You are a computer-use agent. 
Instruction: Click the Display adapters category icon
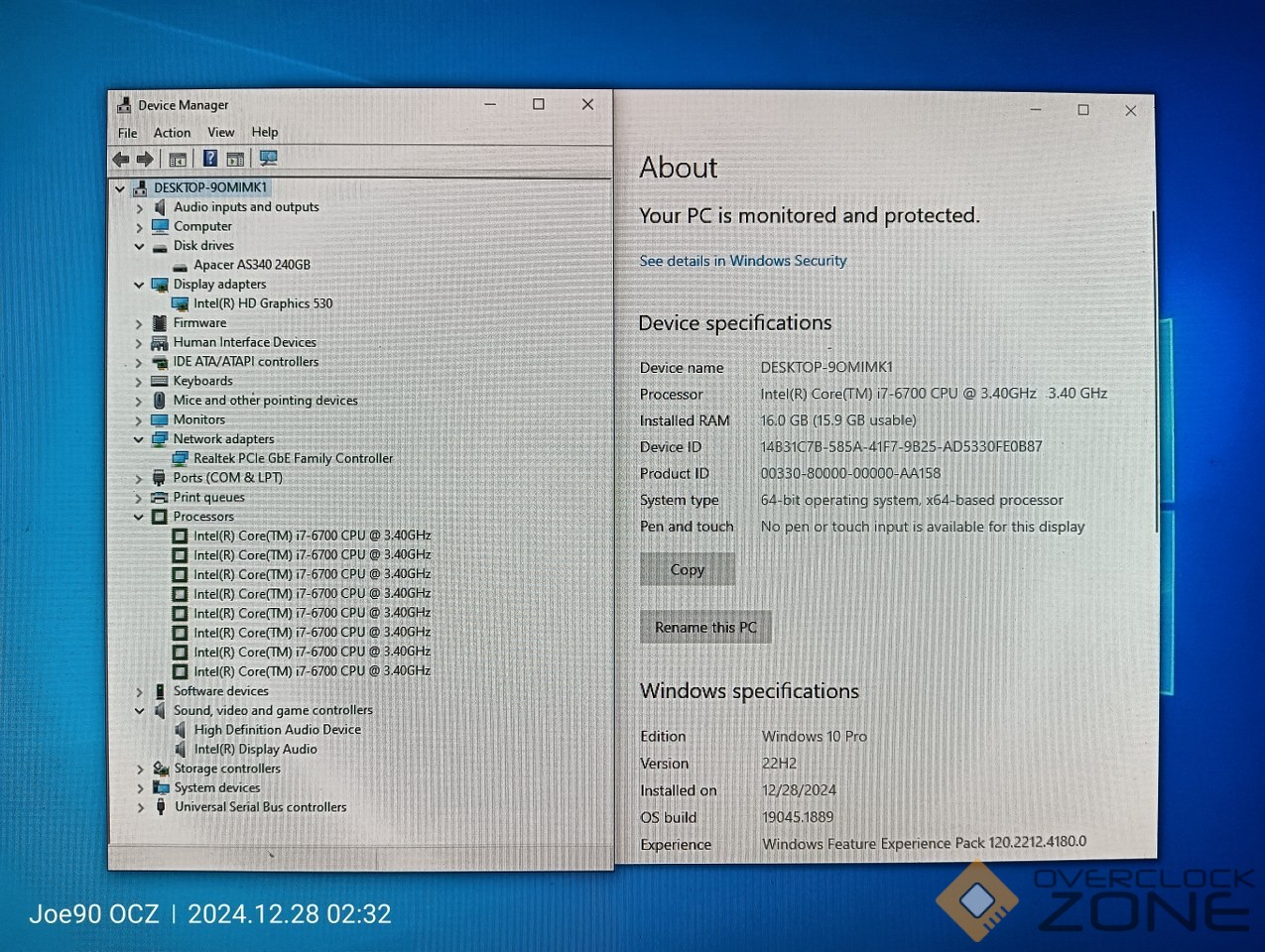click(160, 285)
